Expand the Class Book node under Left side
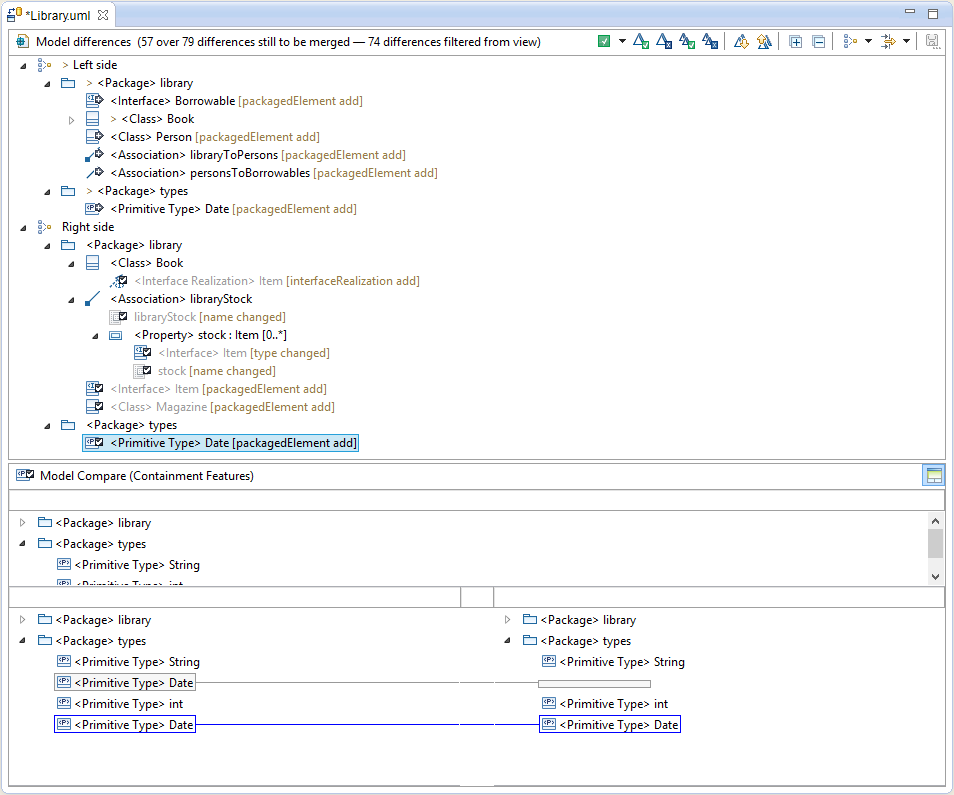 pos(72,120)
